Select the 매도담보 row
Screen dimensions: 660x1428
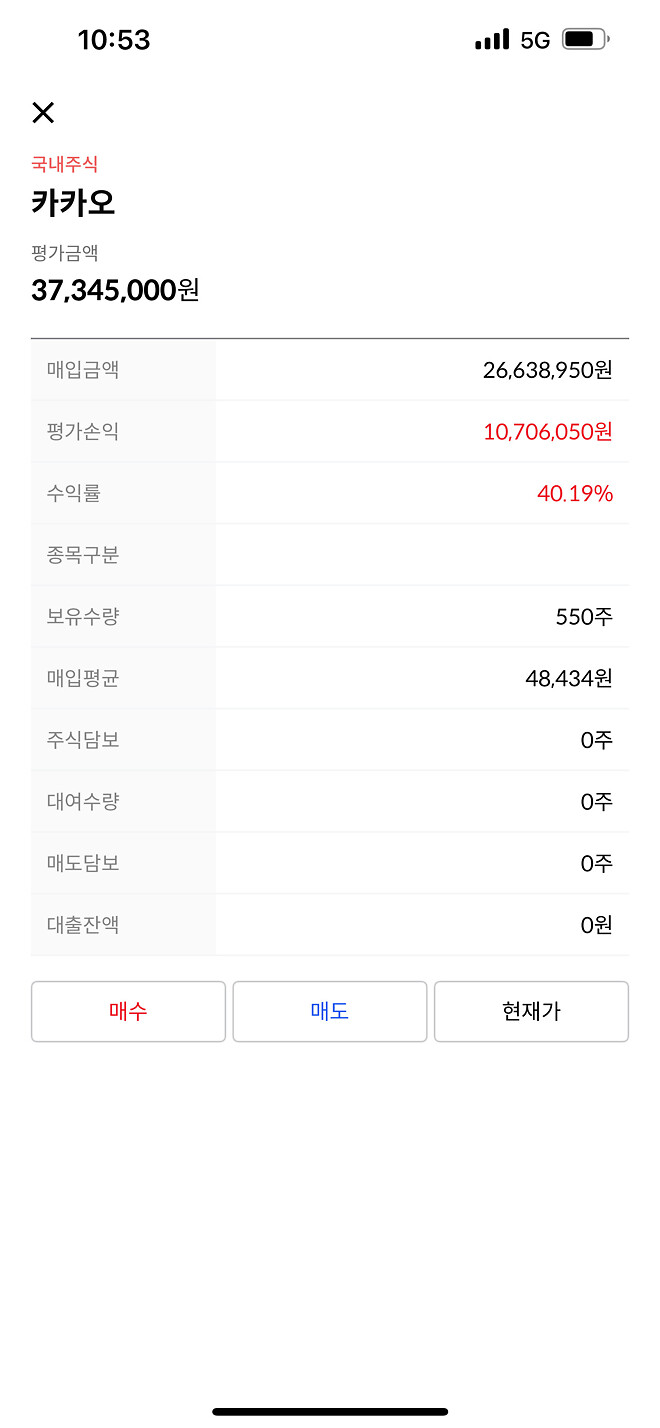(330, 863)
